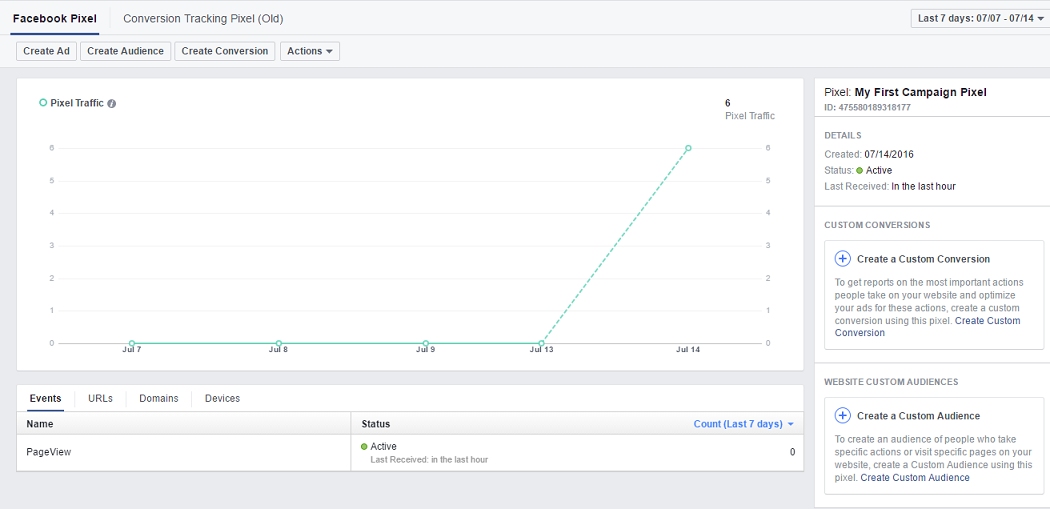Click the Jul 13 axis label
1050x509 pixels.
(540, 350)
